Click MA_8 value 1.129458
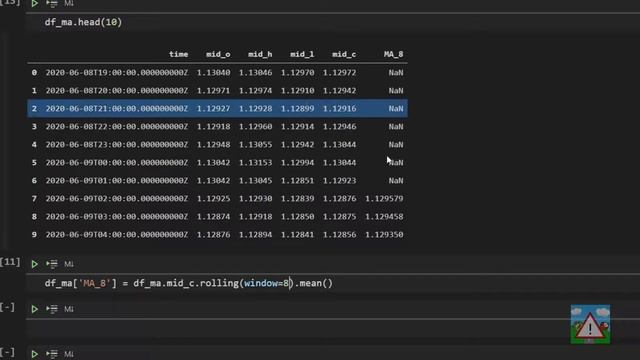The image size is (640, 360). point(384,216)
